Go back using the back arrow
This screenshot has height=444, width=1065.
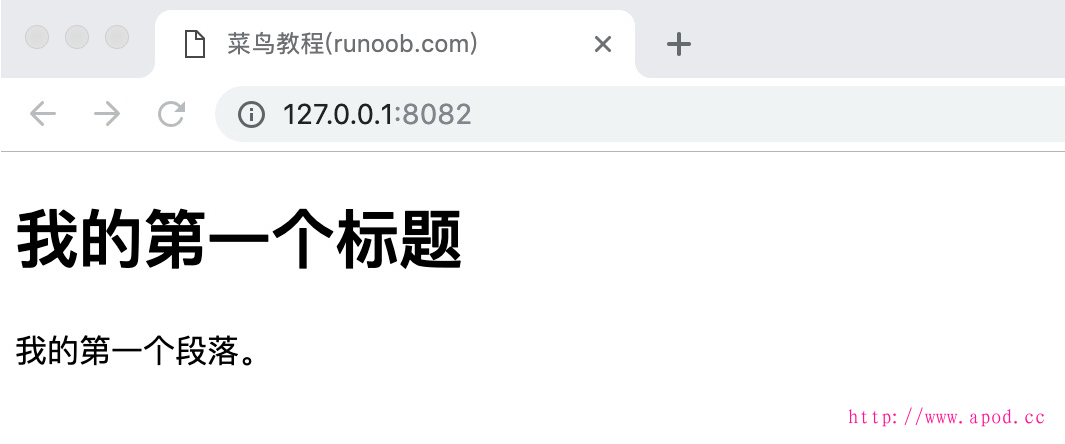[x=43, y=113]
